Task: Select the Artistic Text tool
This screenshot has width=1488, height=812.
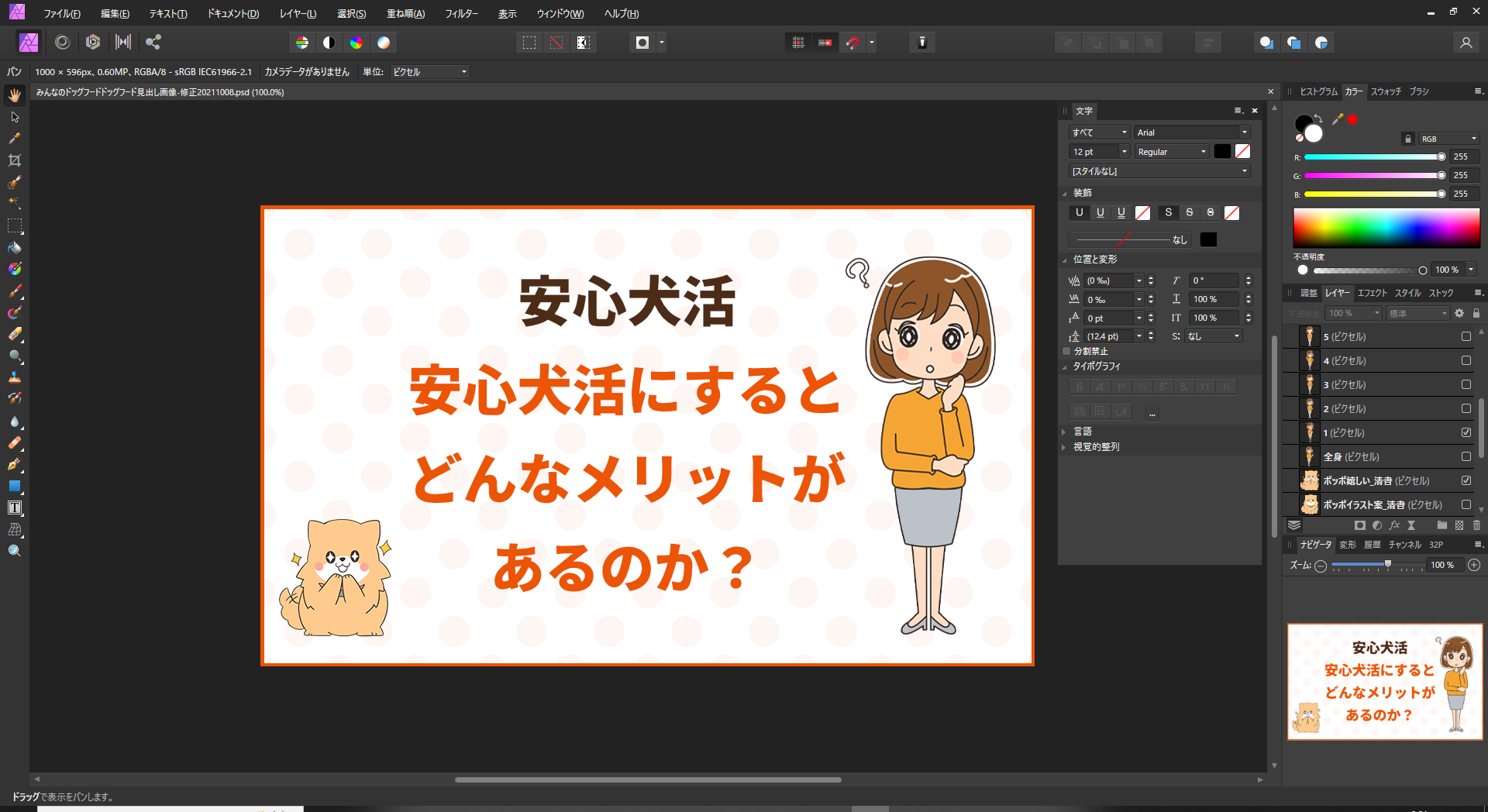Action: tap(15, 507)
